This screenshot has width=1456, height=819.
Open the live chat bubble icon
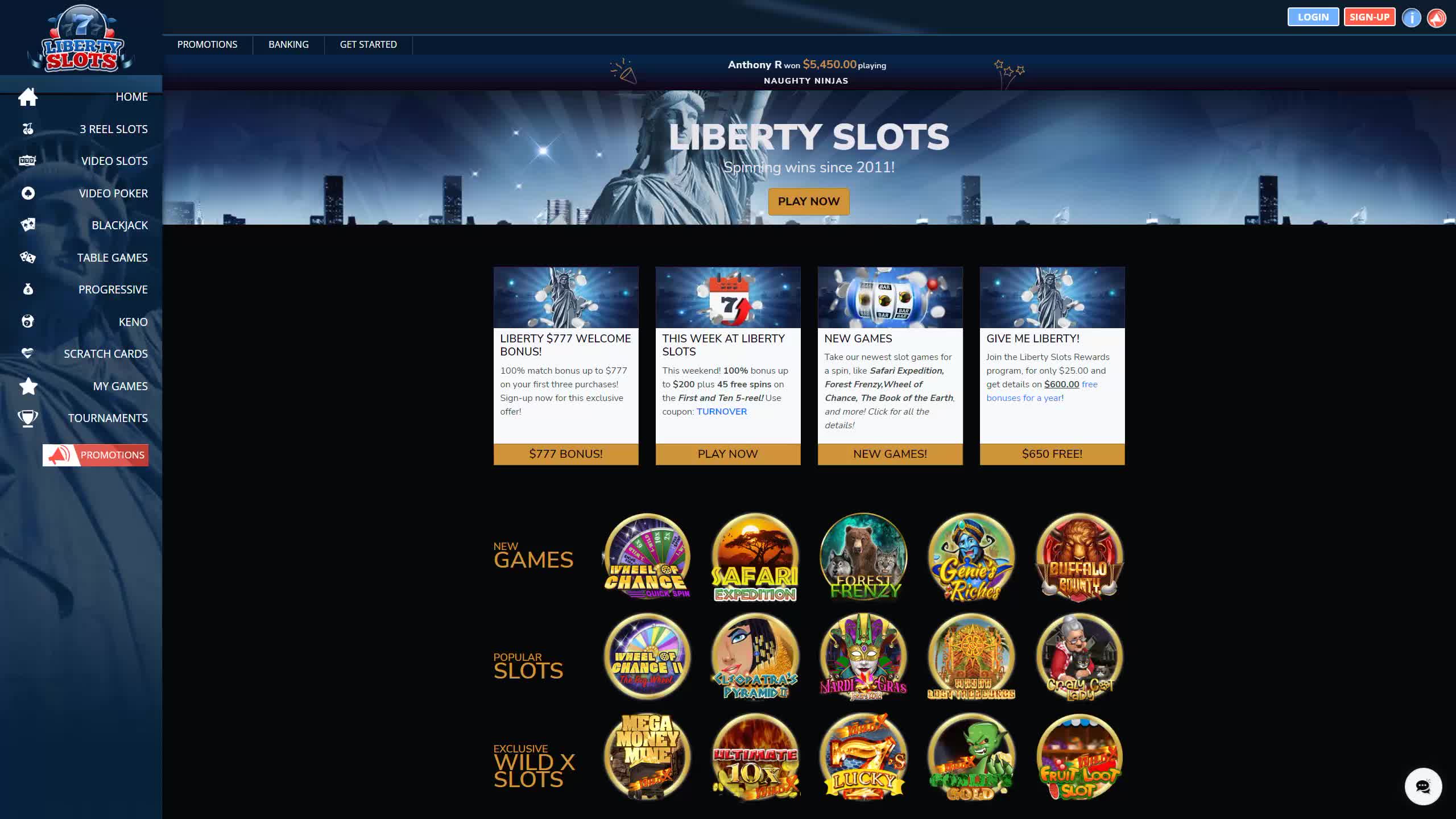(1422, 787)
